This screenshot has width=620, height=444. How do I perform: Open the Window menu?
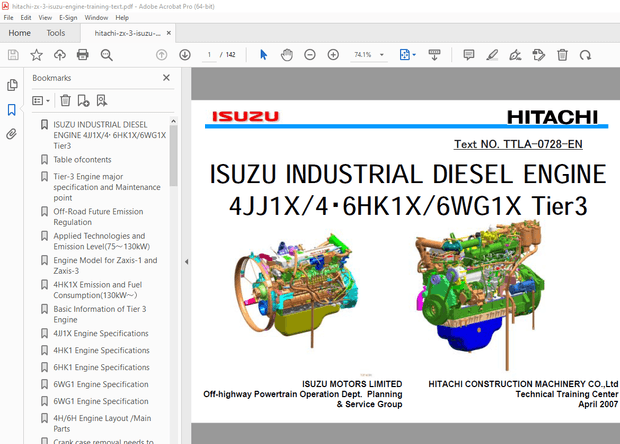[96, 18]
